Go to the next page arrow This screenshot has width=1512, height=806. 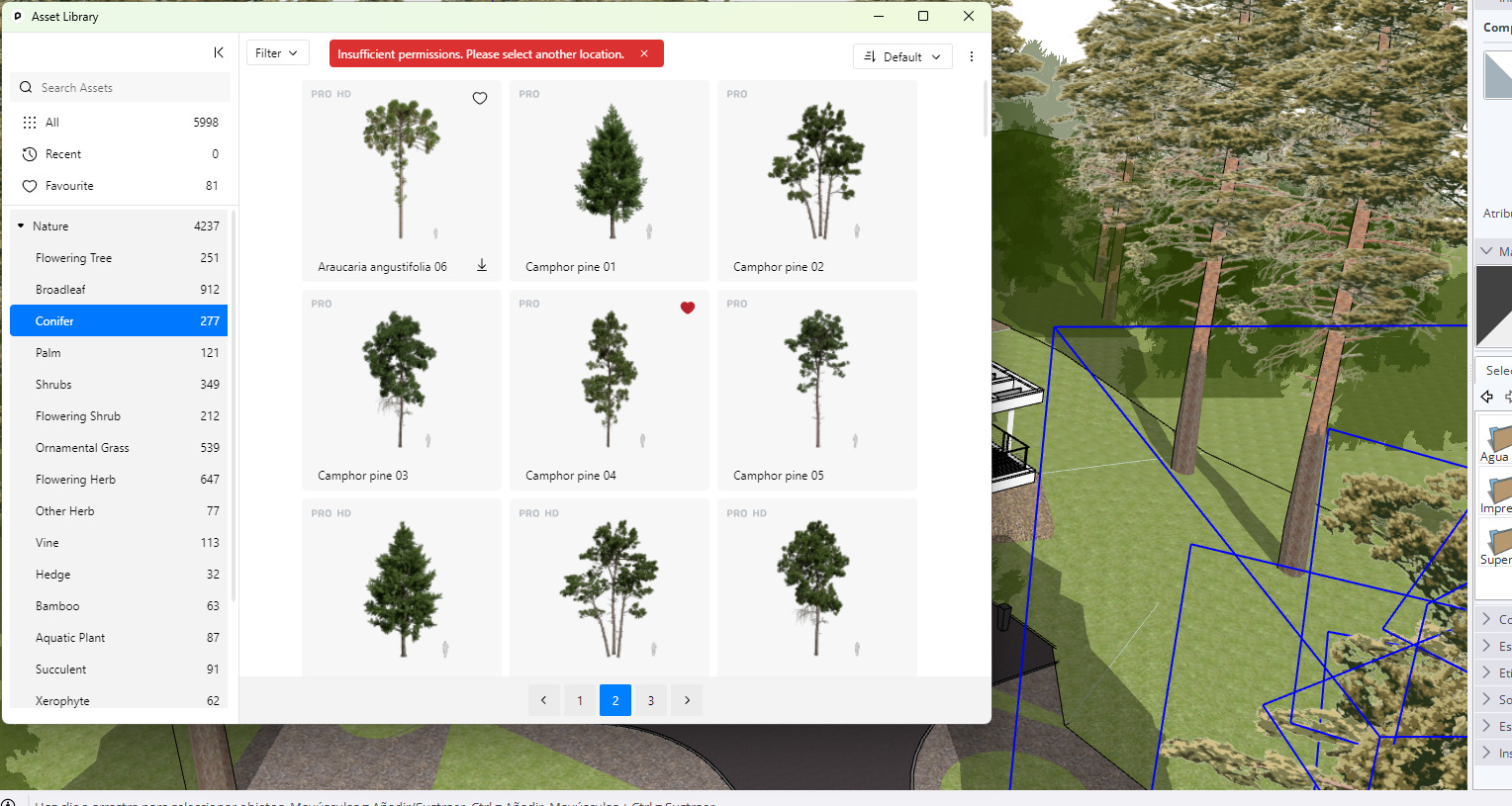click(x=687, y=700)
